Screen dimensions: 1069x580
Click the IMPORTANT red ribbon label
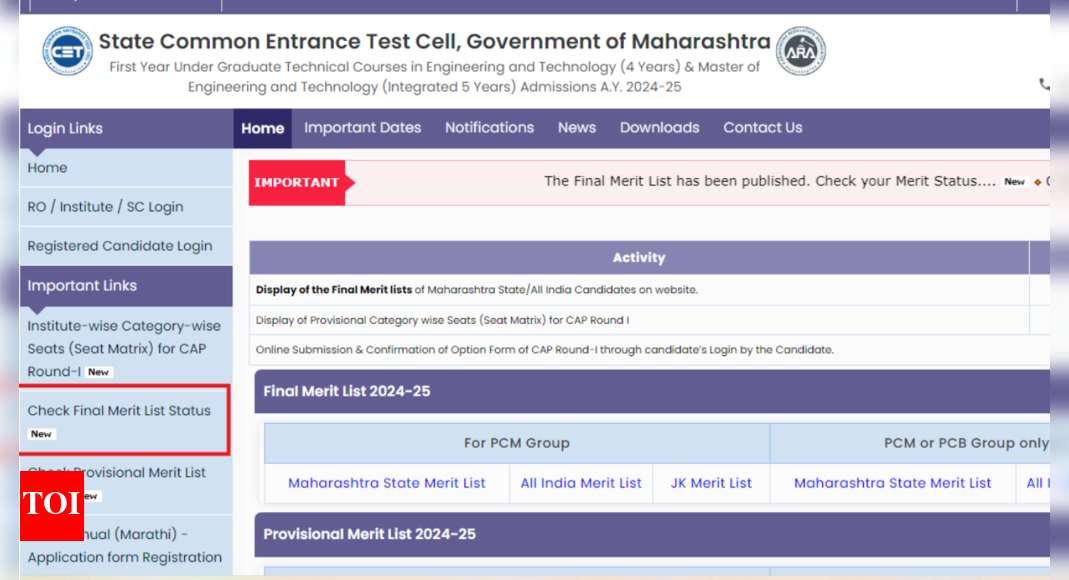(x=296, y=182)
